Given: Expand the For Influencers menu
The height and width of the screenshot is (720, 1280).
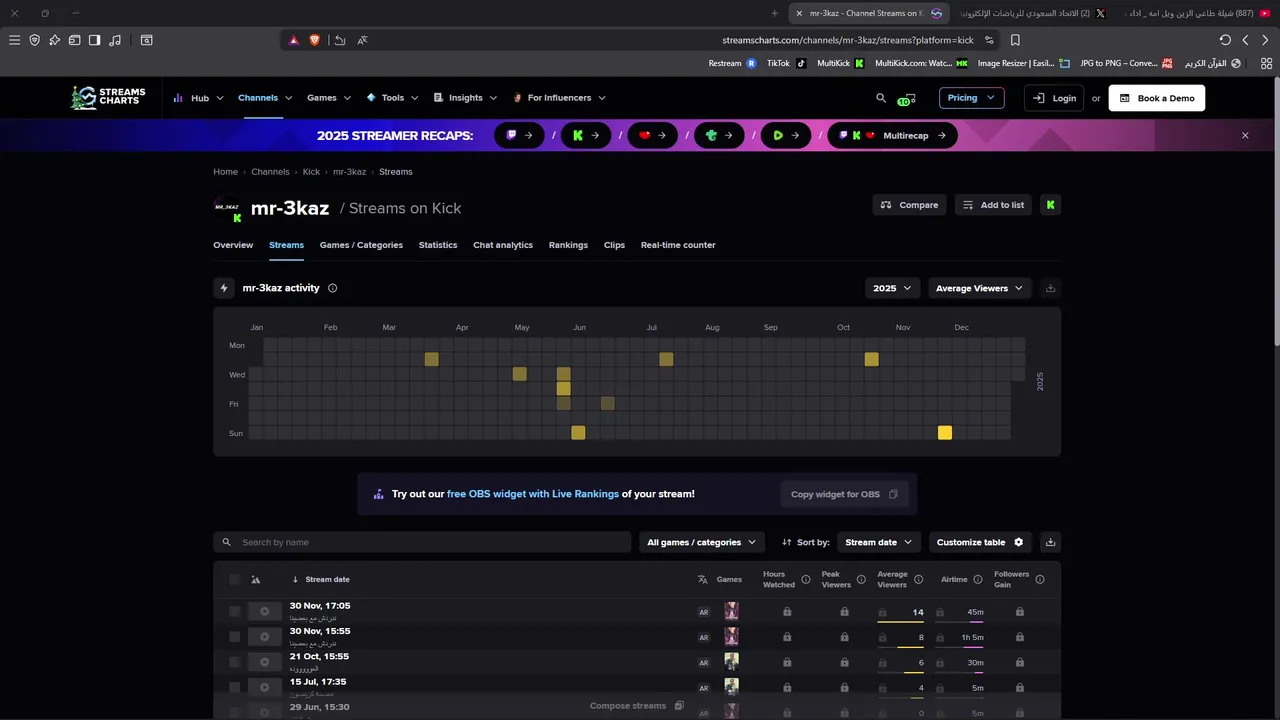Looking at the screenshot, I should click(559, 98).
